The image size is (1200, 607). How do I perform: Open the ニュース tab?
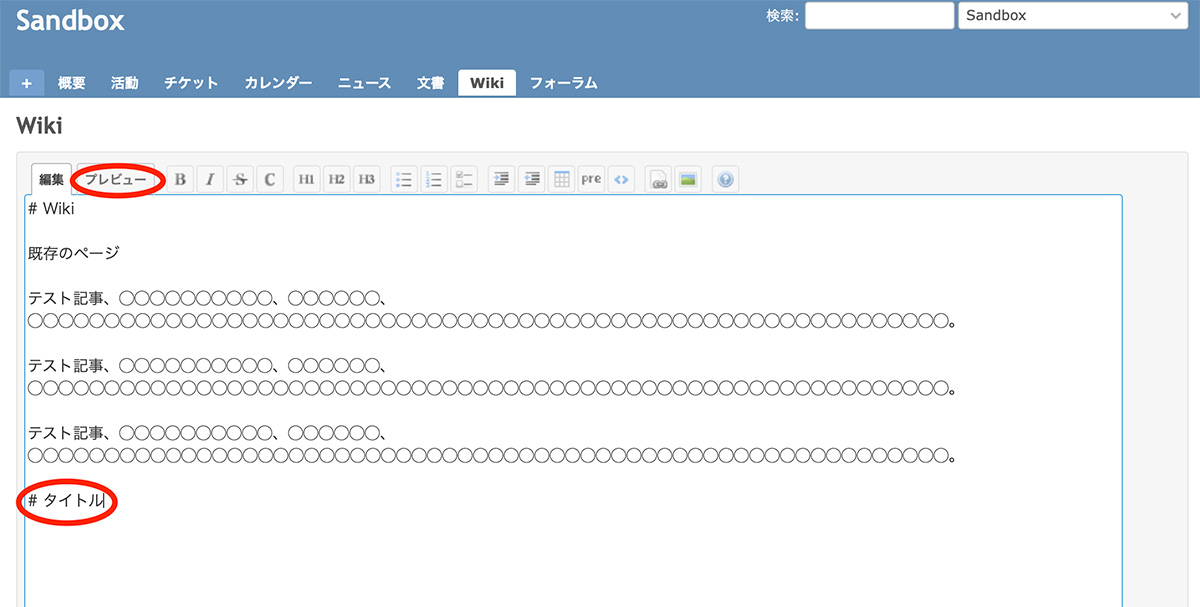[364, 83]
